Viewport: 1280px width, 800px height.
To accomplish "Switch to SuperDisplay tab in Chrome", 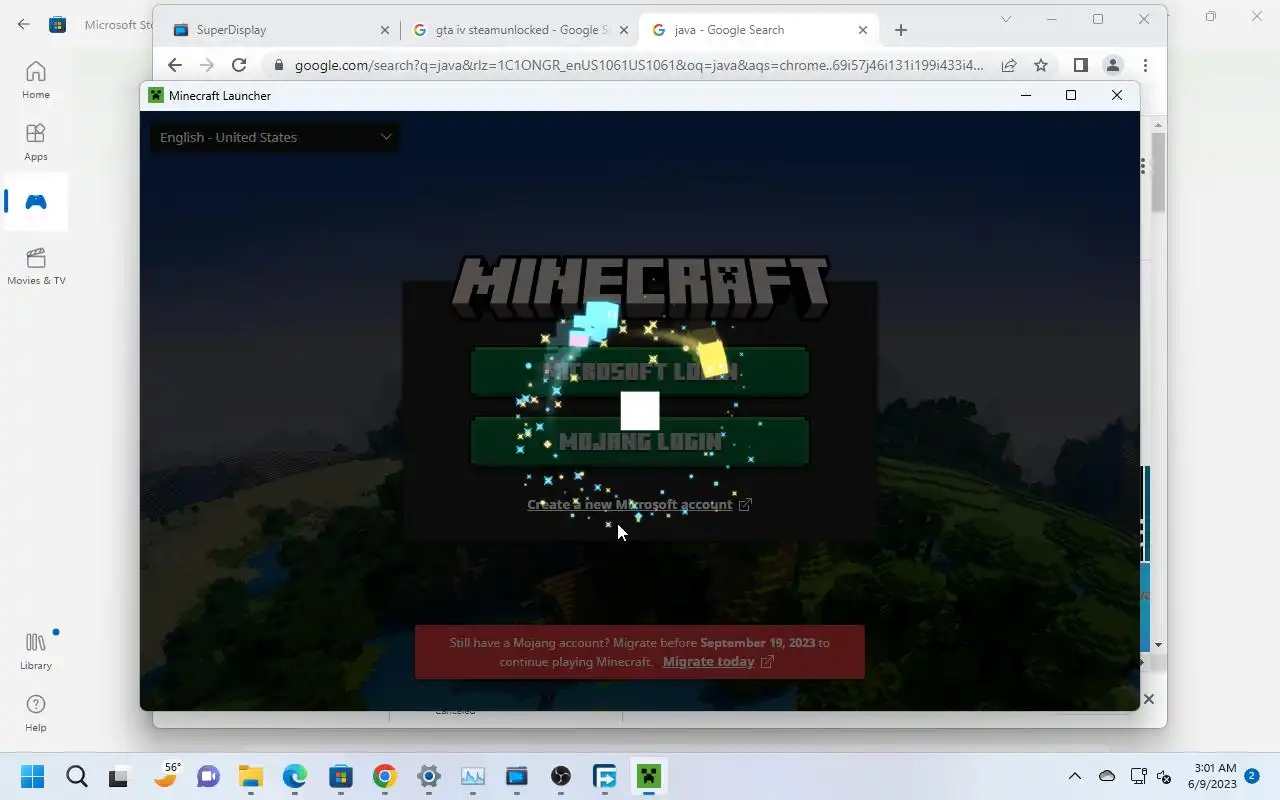I will point(280,30).
